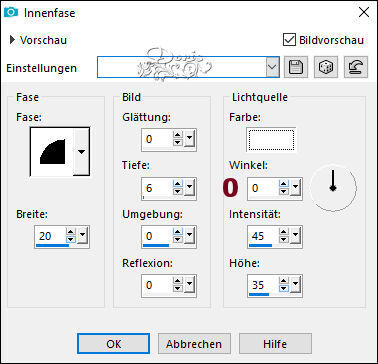Click the Innenfase camera title icon
This screenshot has width=378, height=364.
point(11,13)
